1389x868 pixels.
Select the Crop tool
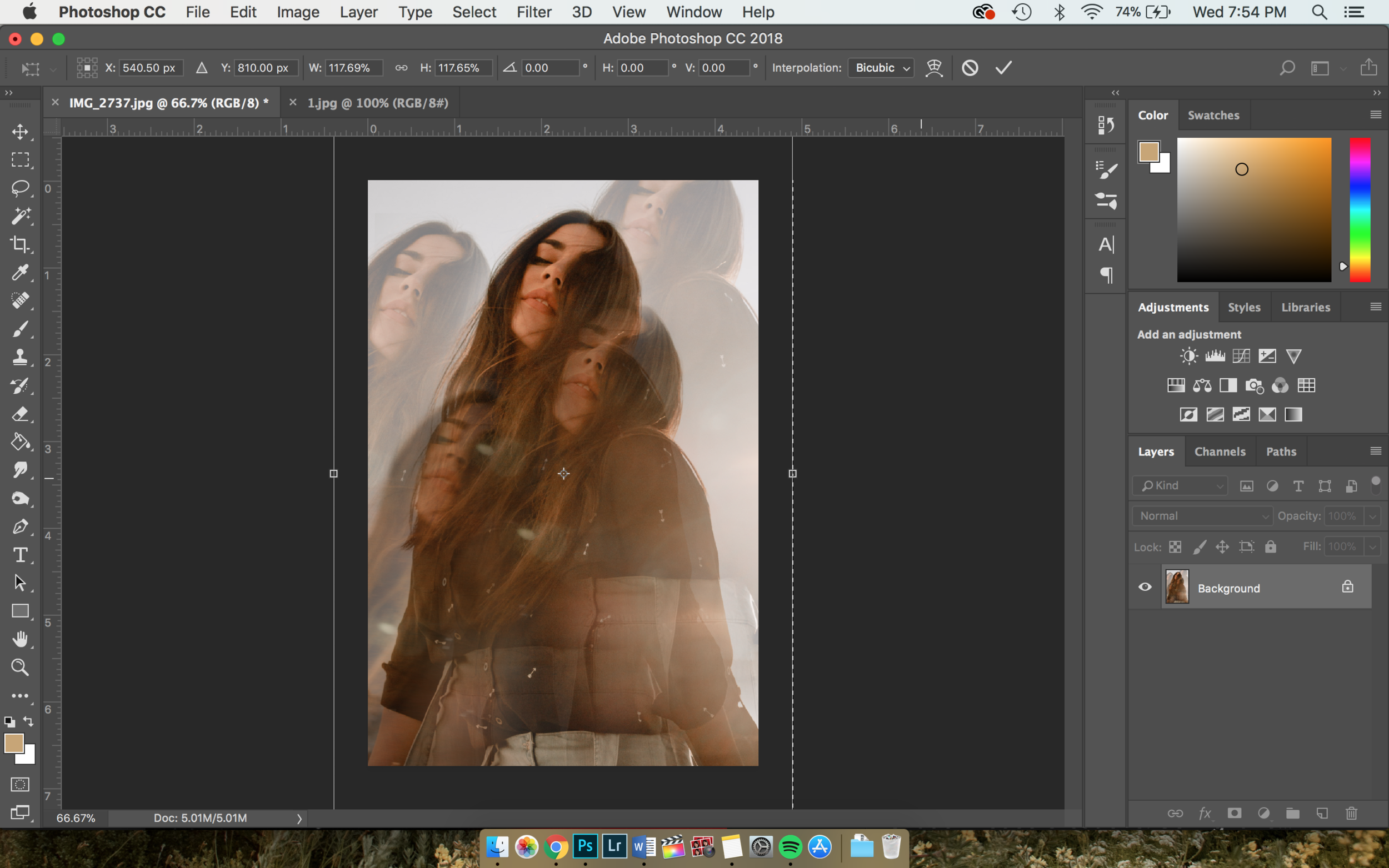(x=20, y=244)
